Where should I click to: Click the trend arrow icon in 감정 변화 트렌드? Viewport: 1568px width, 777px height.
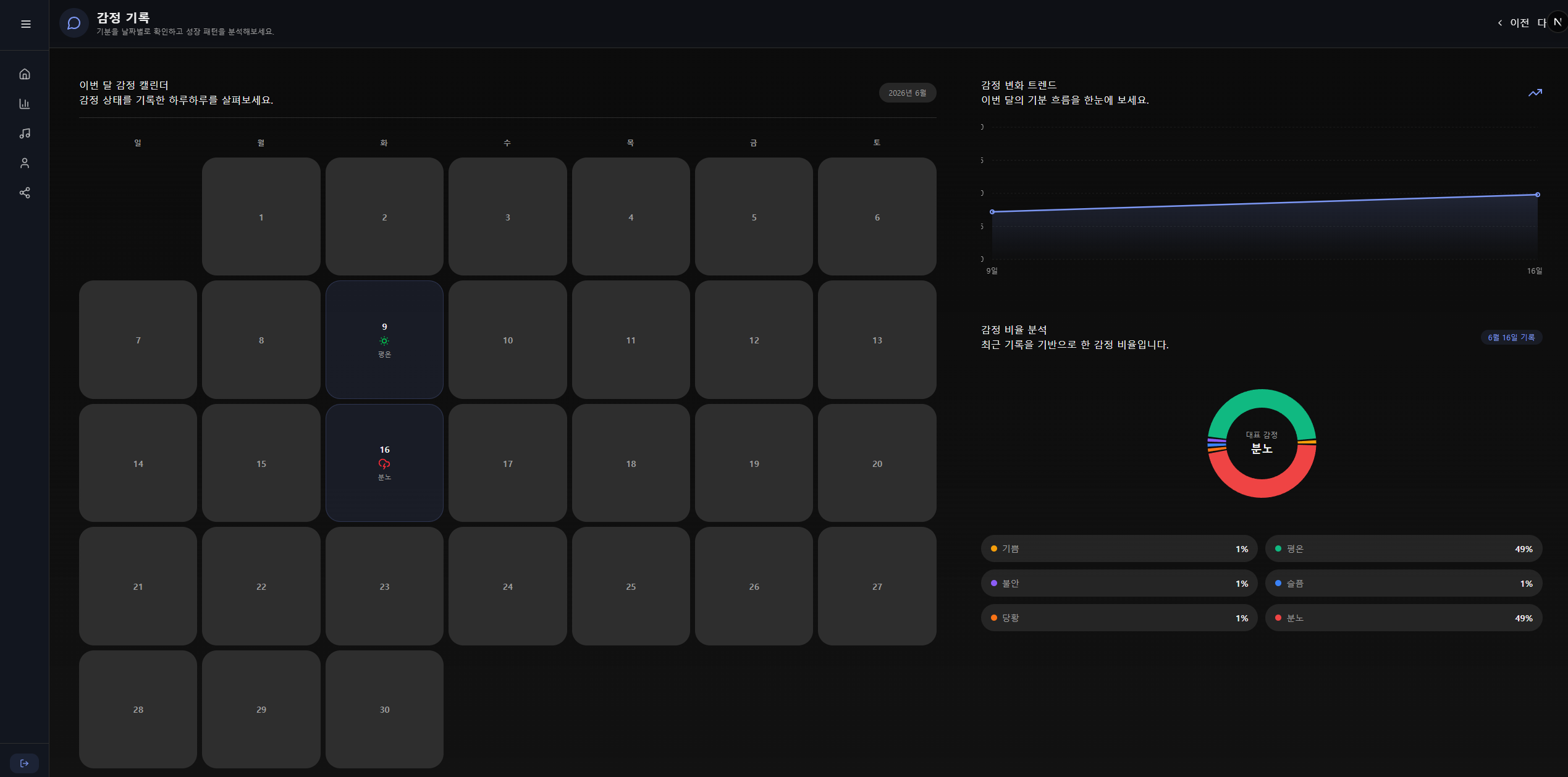tap(1535, 93)
